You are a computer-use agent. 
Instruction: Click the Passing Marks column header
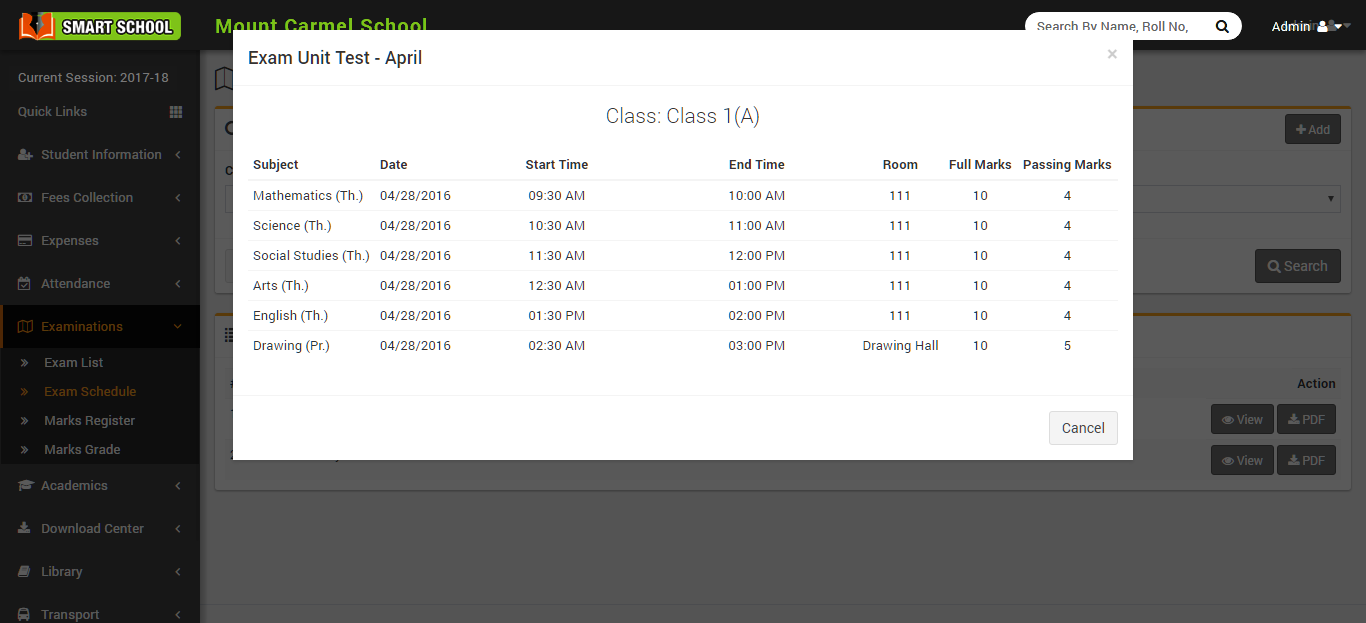pyautogui.click(x=1067, y=165)
